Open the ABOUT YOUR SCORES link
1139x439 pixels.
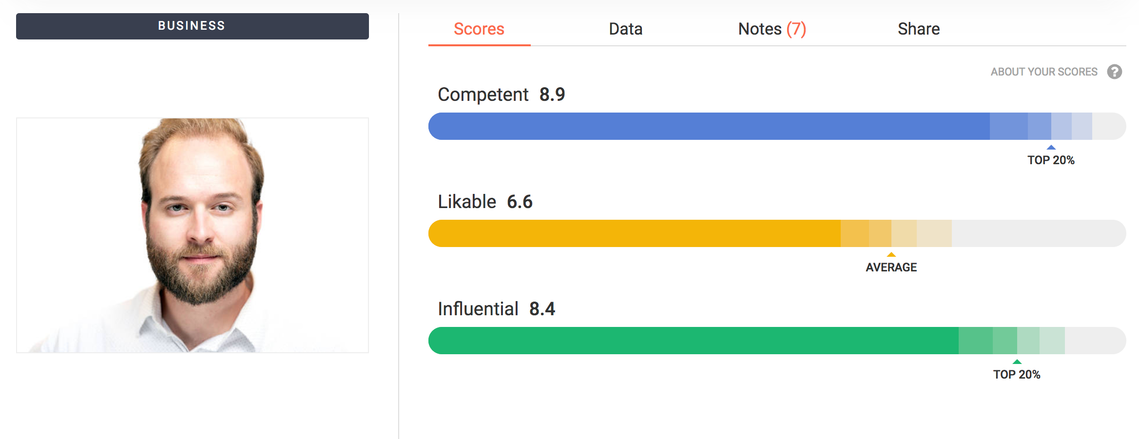(1044, 72)
